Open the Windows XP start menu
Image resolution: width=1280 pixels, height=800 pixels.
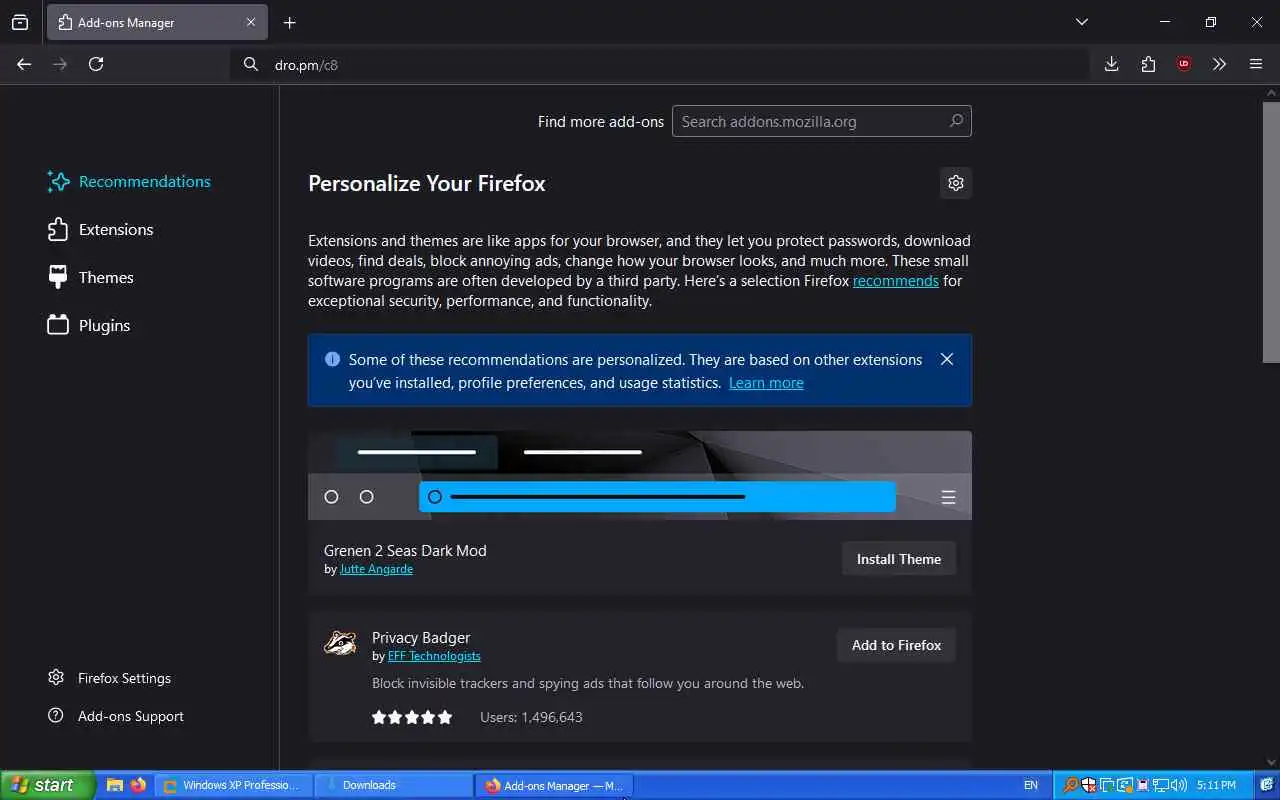[x=47, y=785]
